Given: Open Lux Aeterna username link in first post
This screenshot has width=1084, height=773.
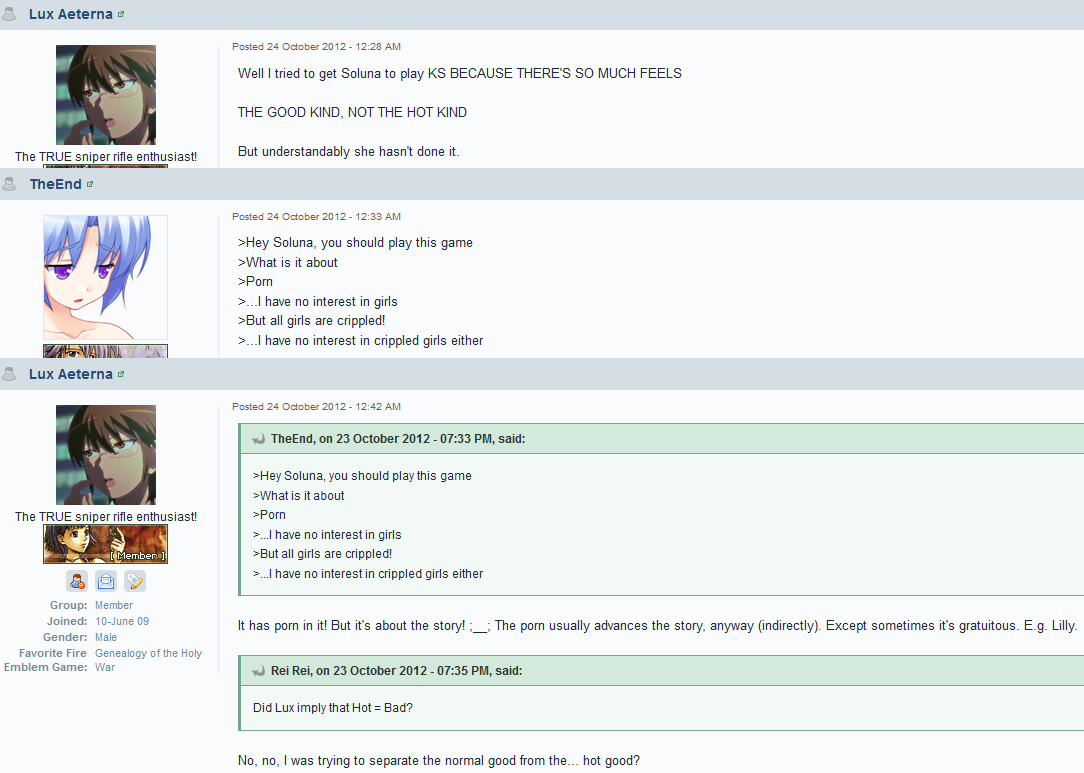Looking at the screenshot, I should tap(71, 14).
